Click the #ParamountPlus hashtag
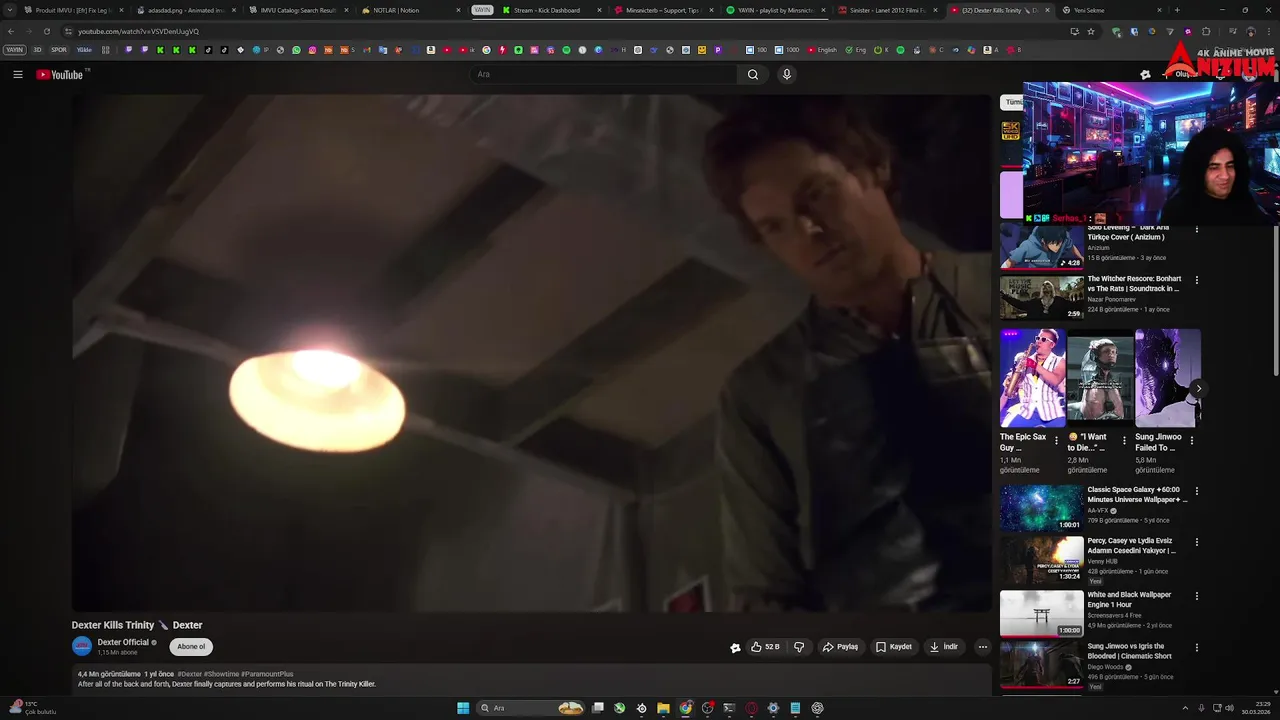The image size is (1280, 720). tap(267, 674)
